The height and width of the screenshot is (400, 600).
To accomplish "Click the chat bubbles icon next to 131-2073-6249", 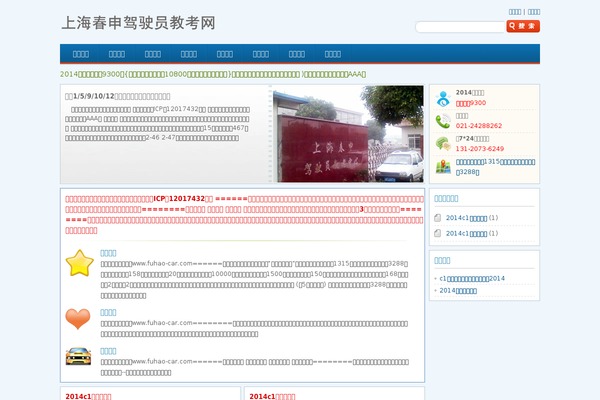I will (x=443, y=144).
